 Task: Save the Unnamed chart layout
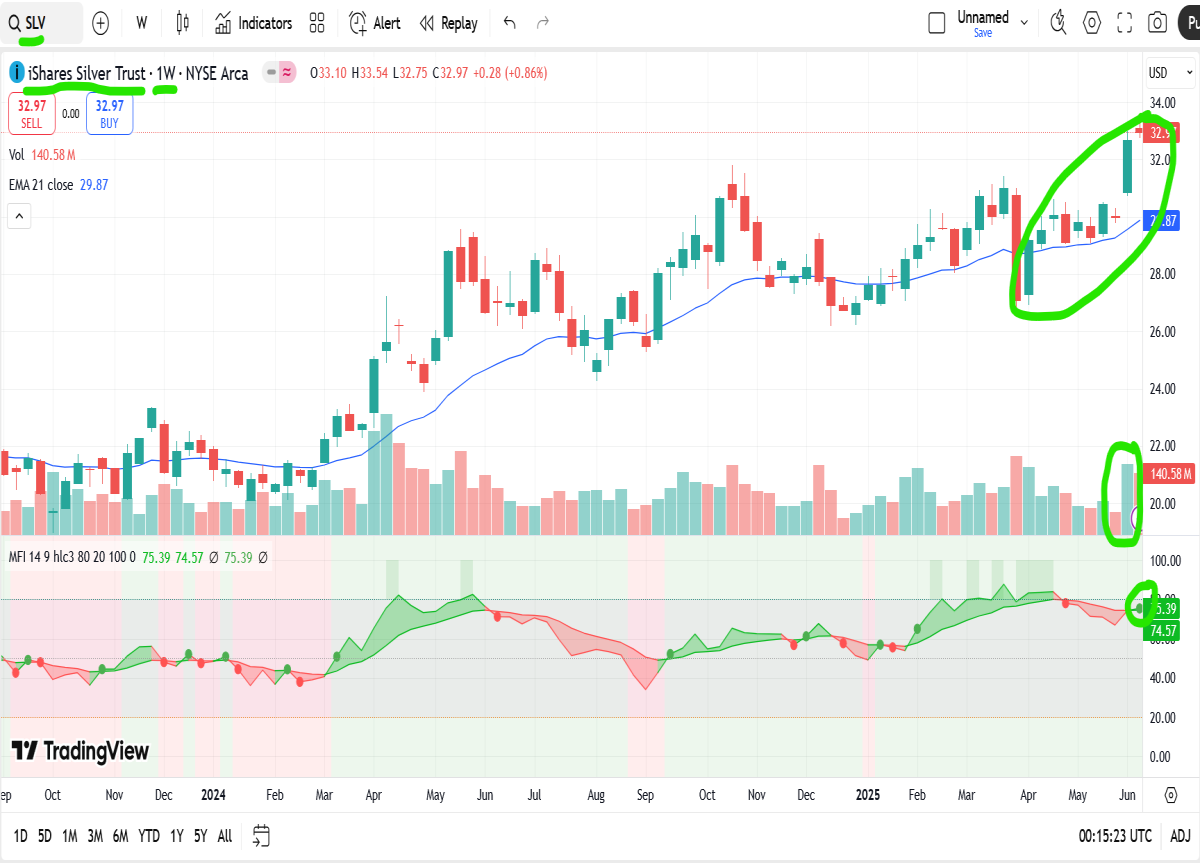983,33
